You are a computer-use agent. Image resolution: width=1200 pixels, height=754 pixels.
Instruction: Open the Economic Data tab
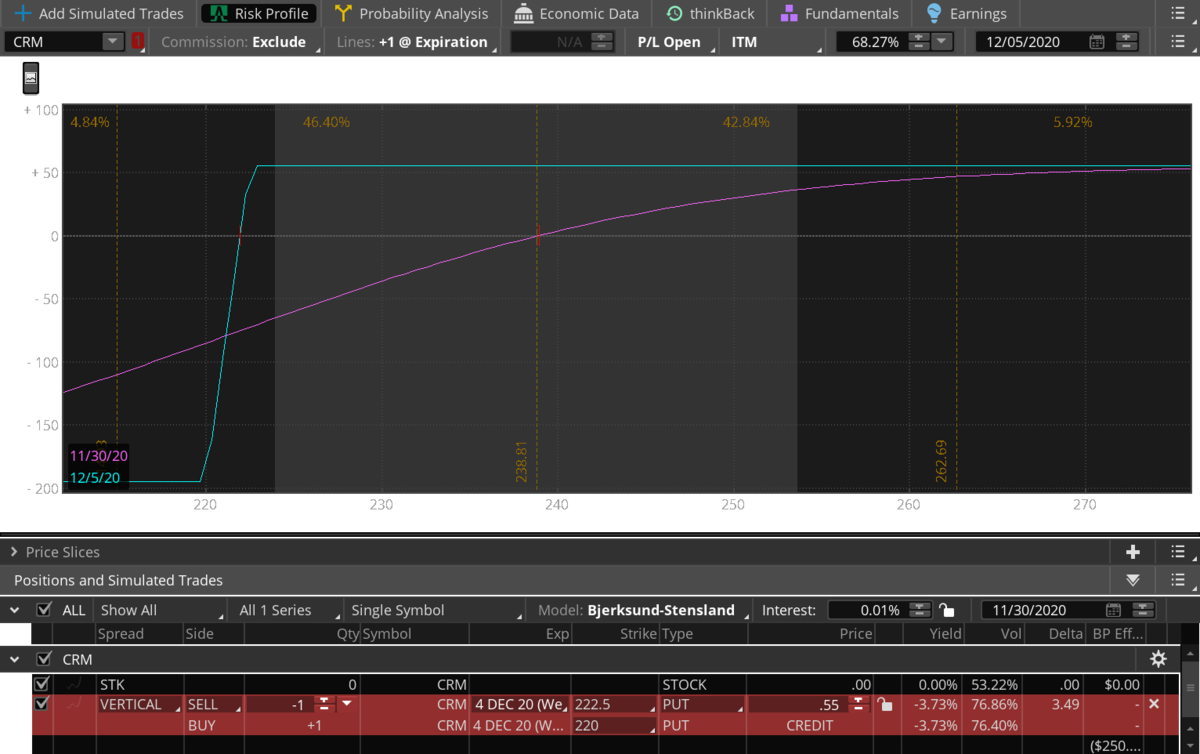click(x=576, y=14)
